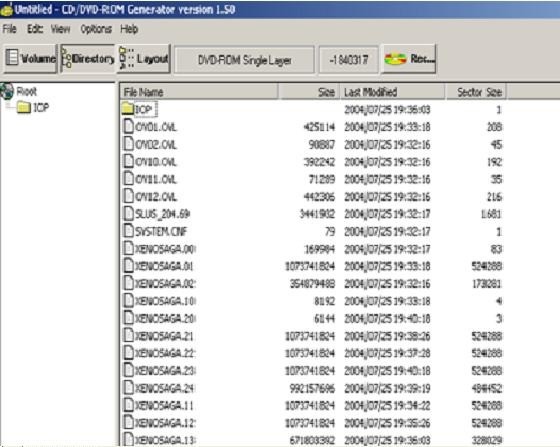
Task: Select the XENOSAGA.02 file icon
Action: click(128, 283)
